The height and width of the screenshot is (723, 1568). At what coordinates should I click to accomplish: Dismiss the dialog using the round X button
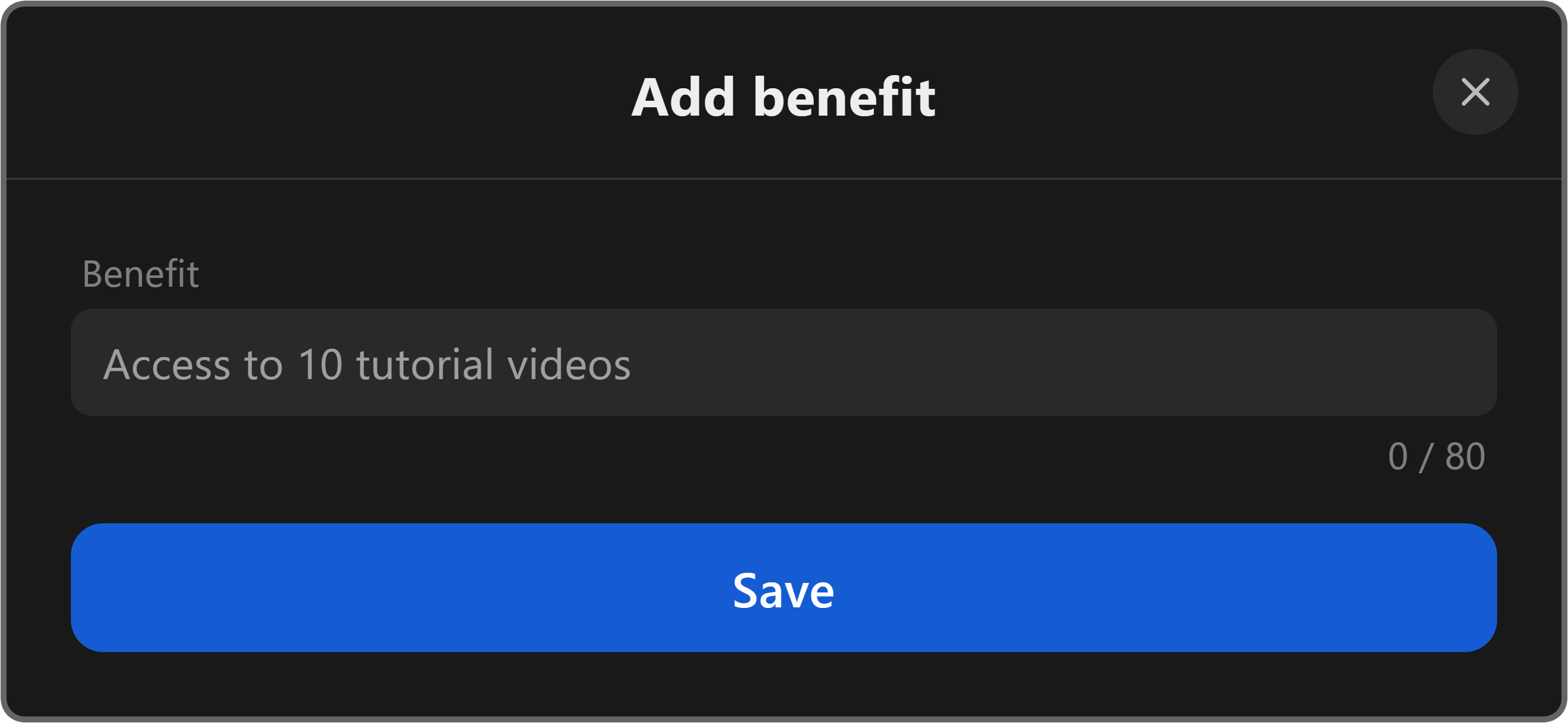coord(1475,92)
